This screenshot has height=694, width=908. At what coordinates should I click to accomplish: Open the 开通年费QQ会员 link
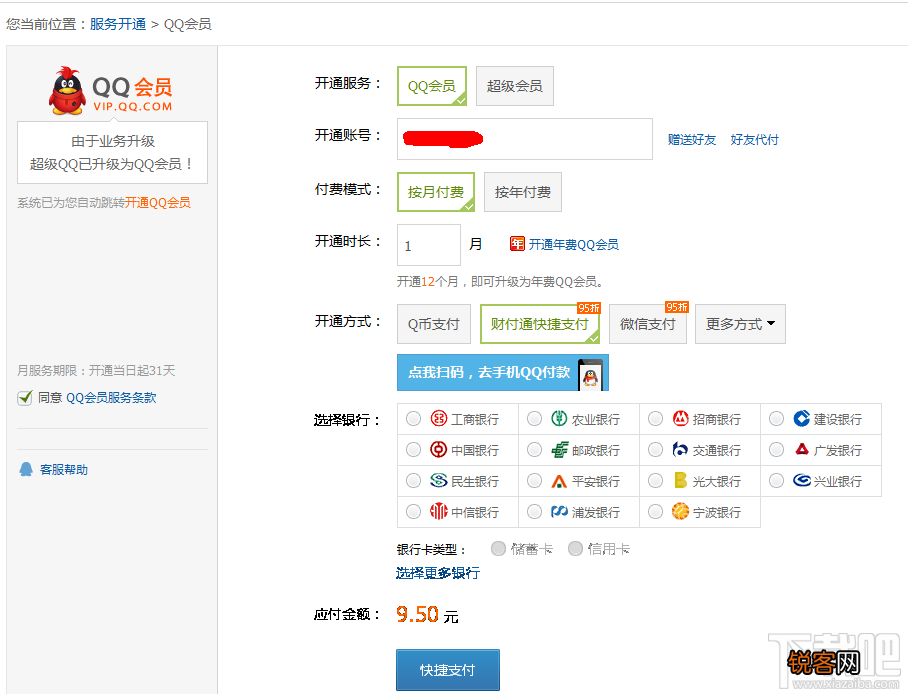click(x=573, y=244)
